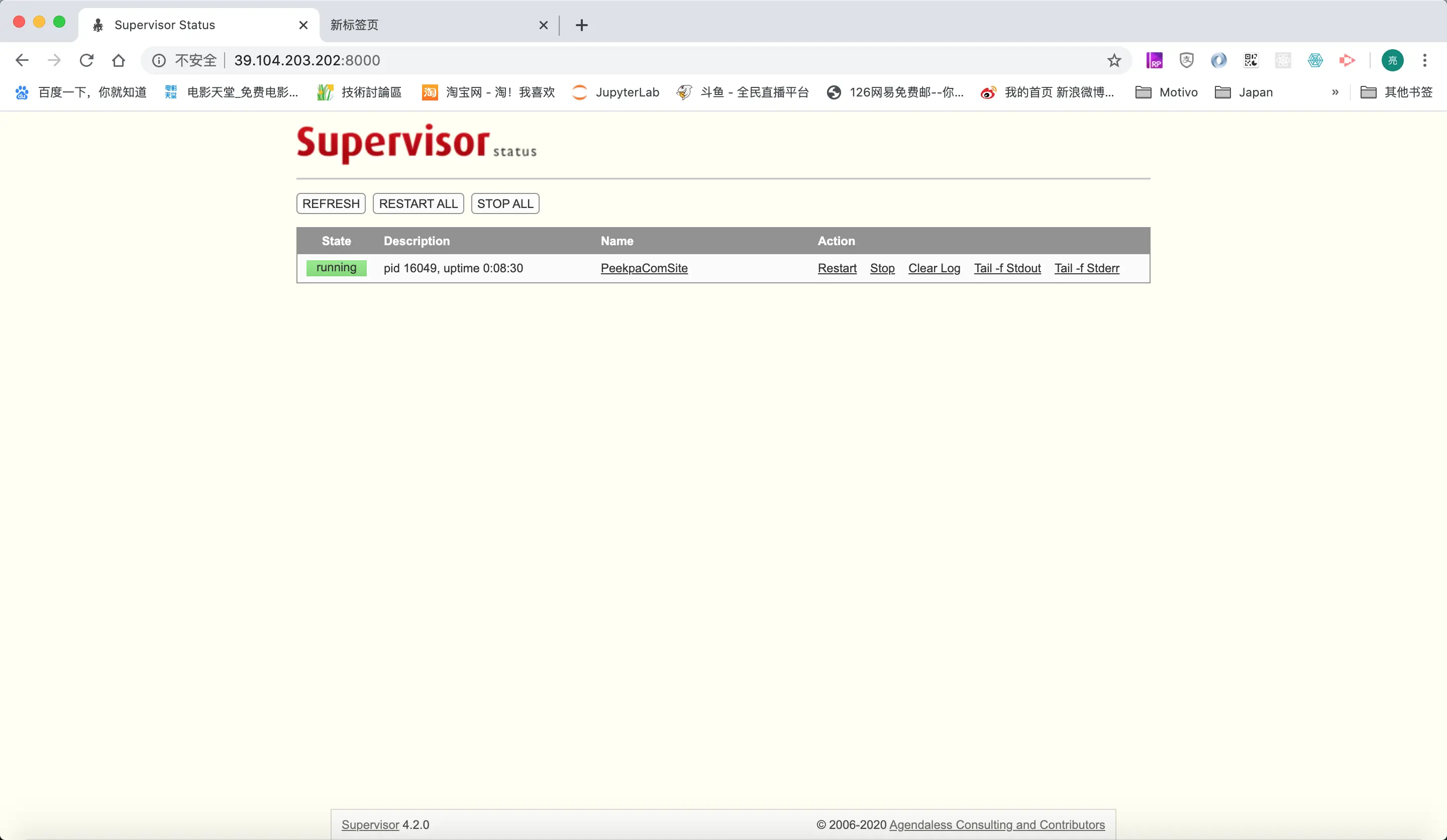Screen dimensions: 1447x840
Task: Open the QR code extension icon
Action: [1251, 60]
